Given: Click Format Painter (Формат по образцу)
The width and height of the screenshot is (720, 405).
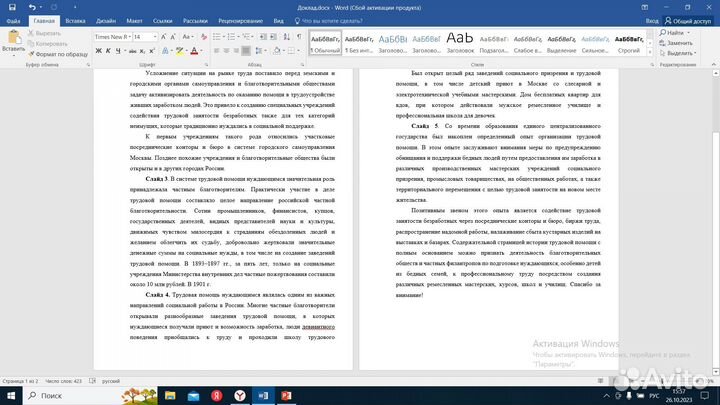Looking at the screenshot, I should (57, 54).
